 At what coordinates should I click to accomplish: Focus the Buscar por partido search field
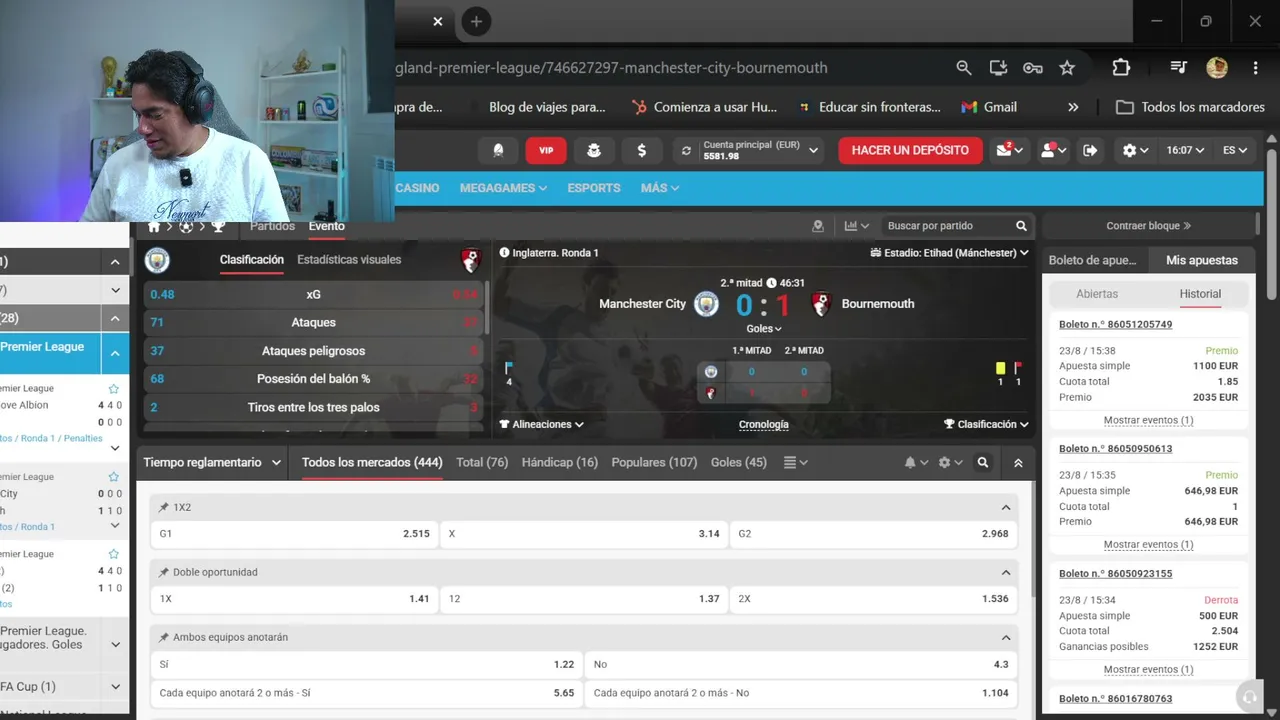pos(947,226)
